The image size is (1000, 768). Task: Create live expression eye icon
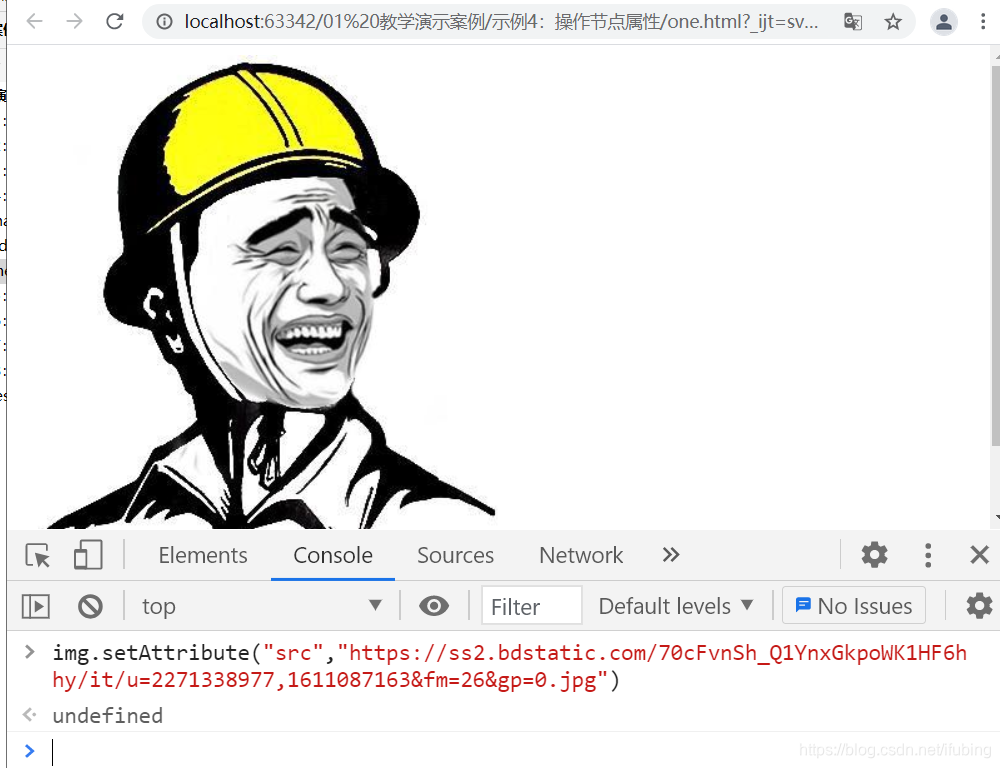(x=434, y=606)
